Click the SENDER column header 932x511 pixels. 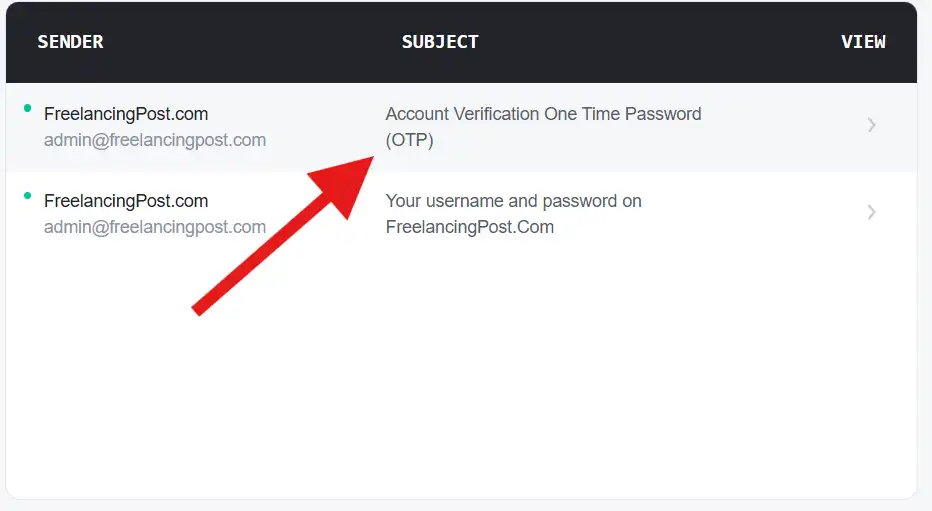[70, 42]
